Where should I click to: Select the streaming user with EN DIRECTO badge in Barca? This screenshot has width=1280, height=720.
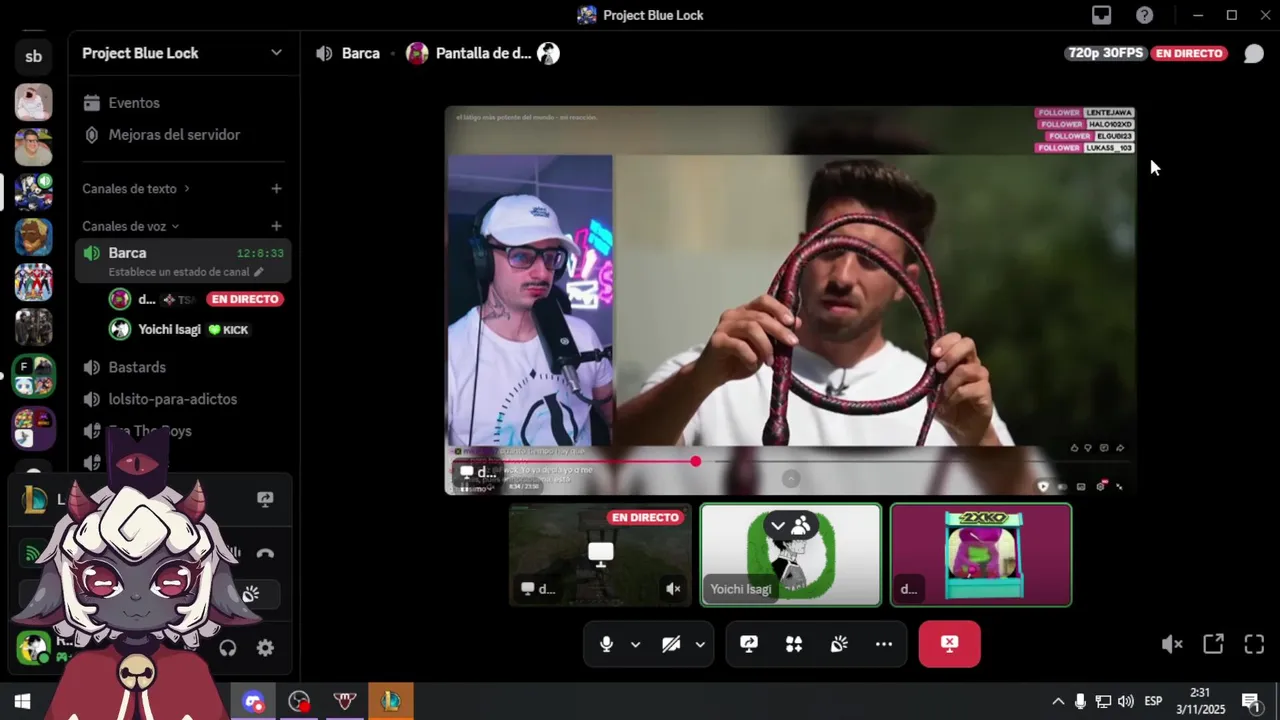197,299
